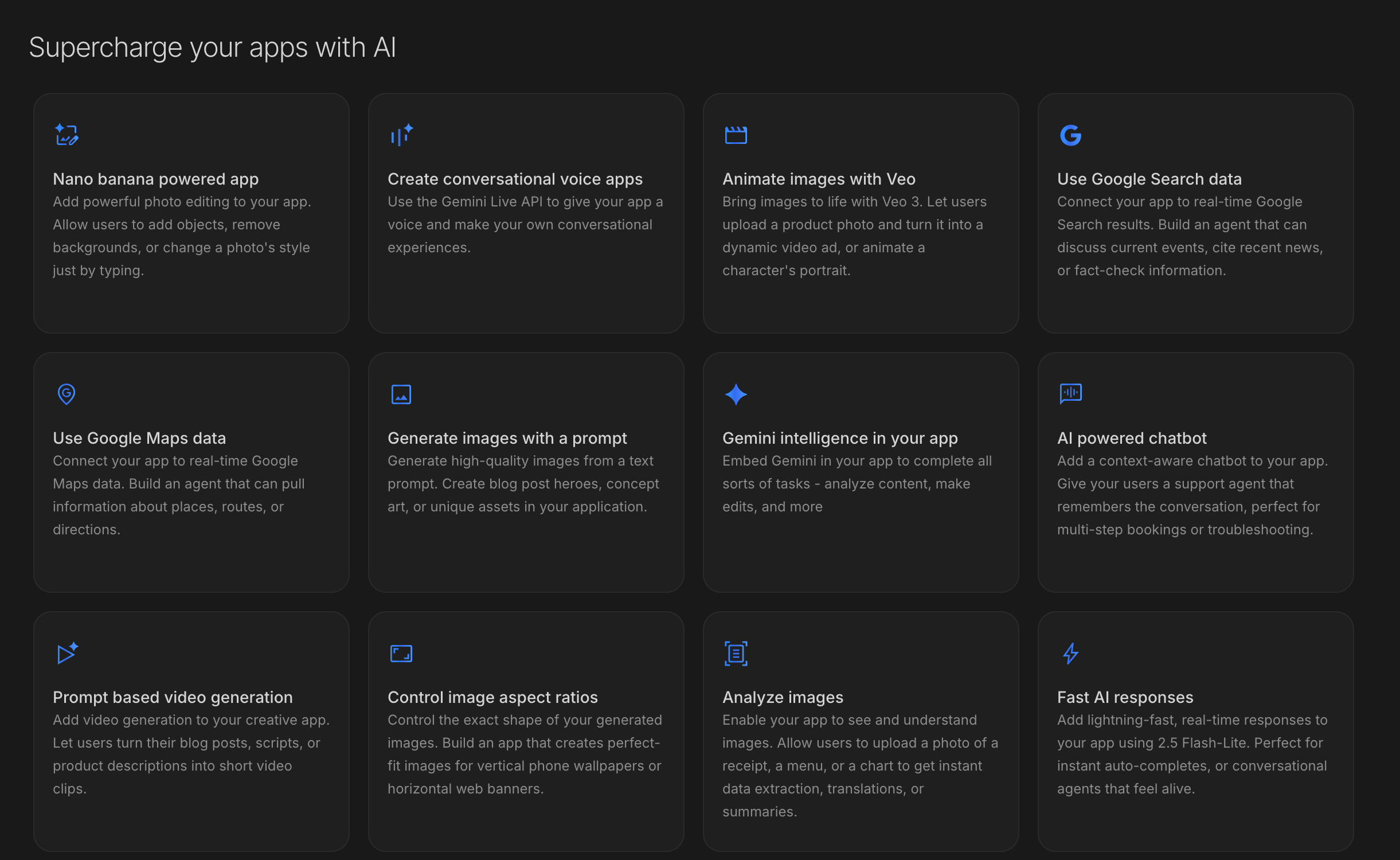Click the video play sparkle icon
Viewport: 1400px width, 860px height.
tap(67, 653)
